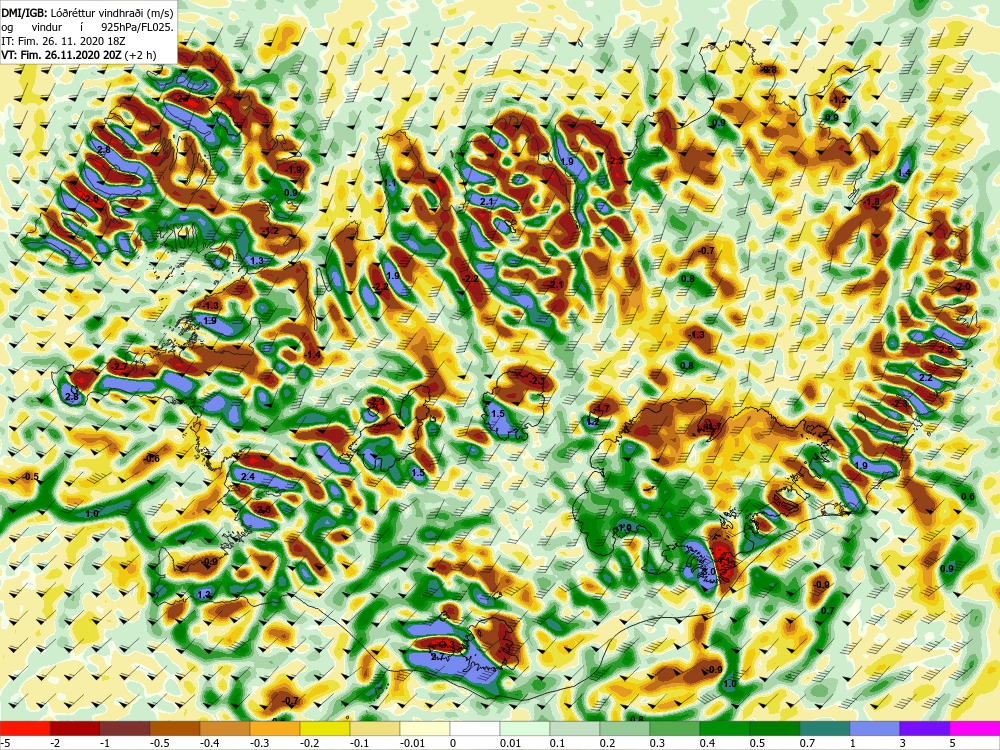Viewport: 1000px width, 750px height.
Task: Click the 'IT: Fim. 26. 11. 2020 18Z' line
Action: point(63,41)
